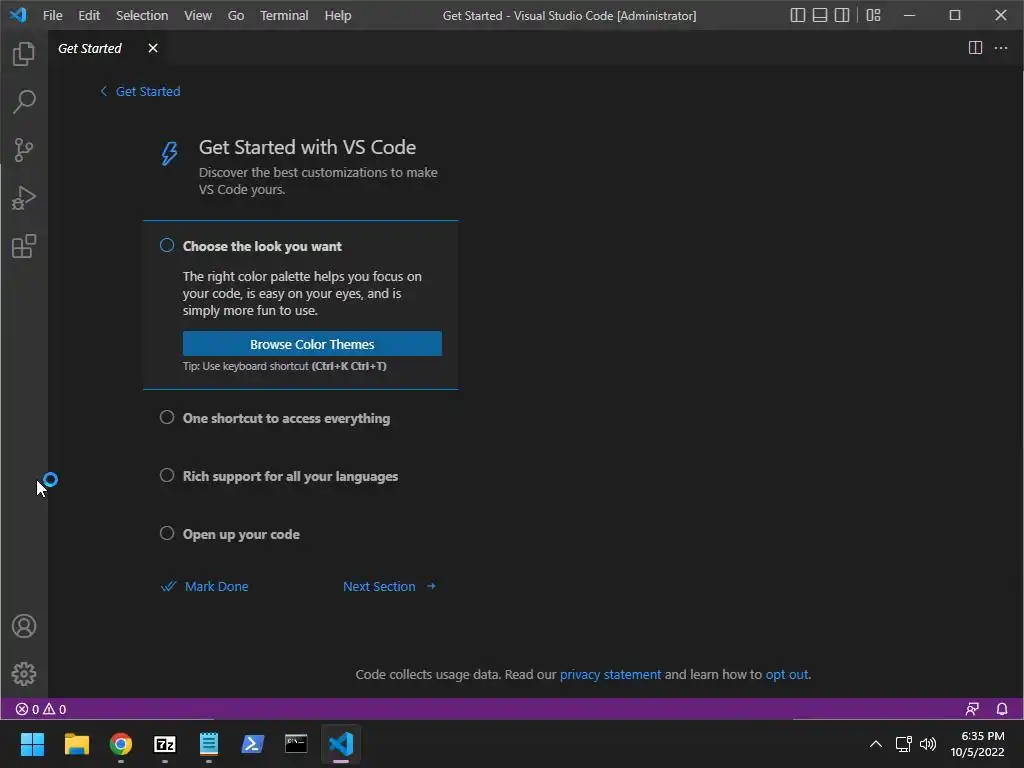Screen dimensions: 1024x768
Task: Click the lightning bolt walkthrough icon
Action: pyautogui.click(x=169, y=153)
